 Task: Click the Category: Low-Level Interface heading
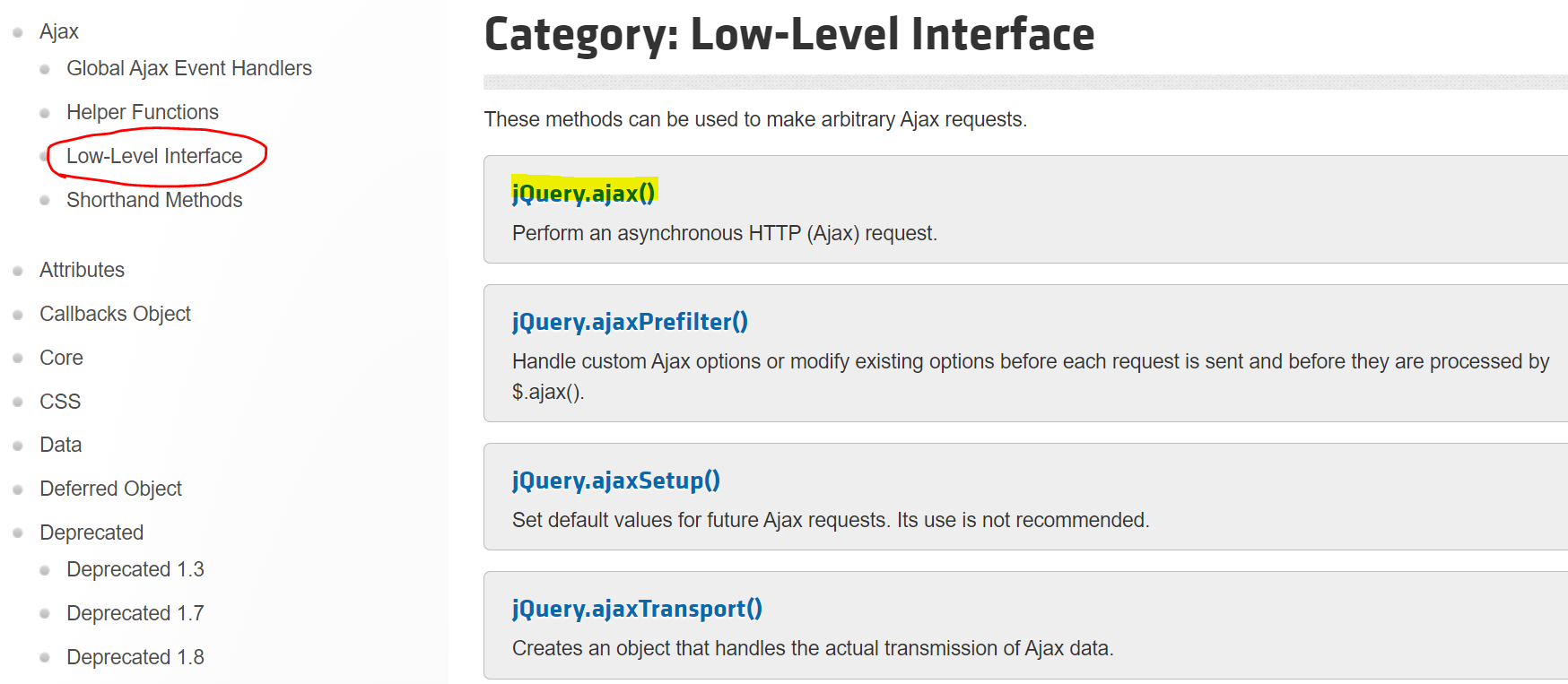[789, 36]
